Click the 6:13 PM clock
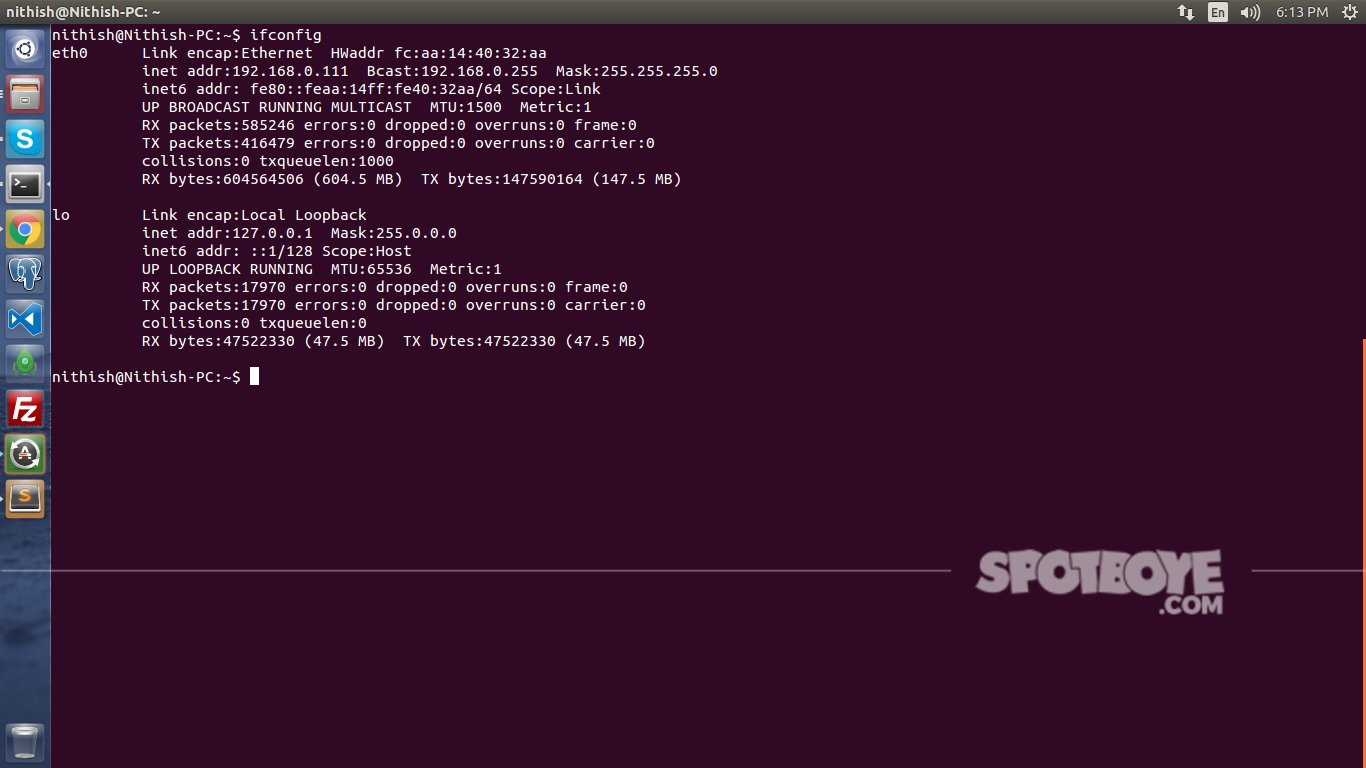 click(1301, 12)
